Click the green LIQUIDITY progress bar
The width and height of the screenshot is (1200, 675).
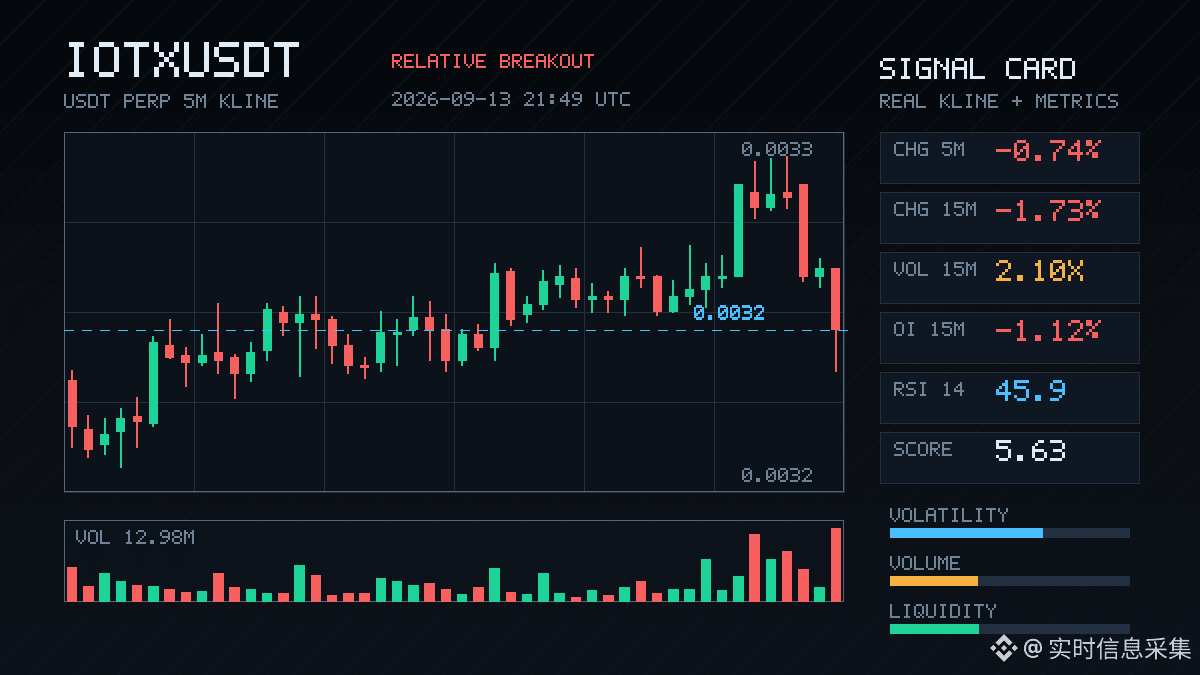click(934, 629)
